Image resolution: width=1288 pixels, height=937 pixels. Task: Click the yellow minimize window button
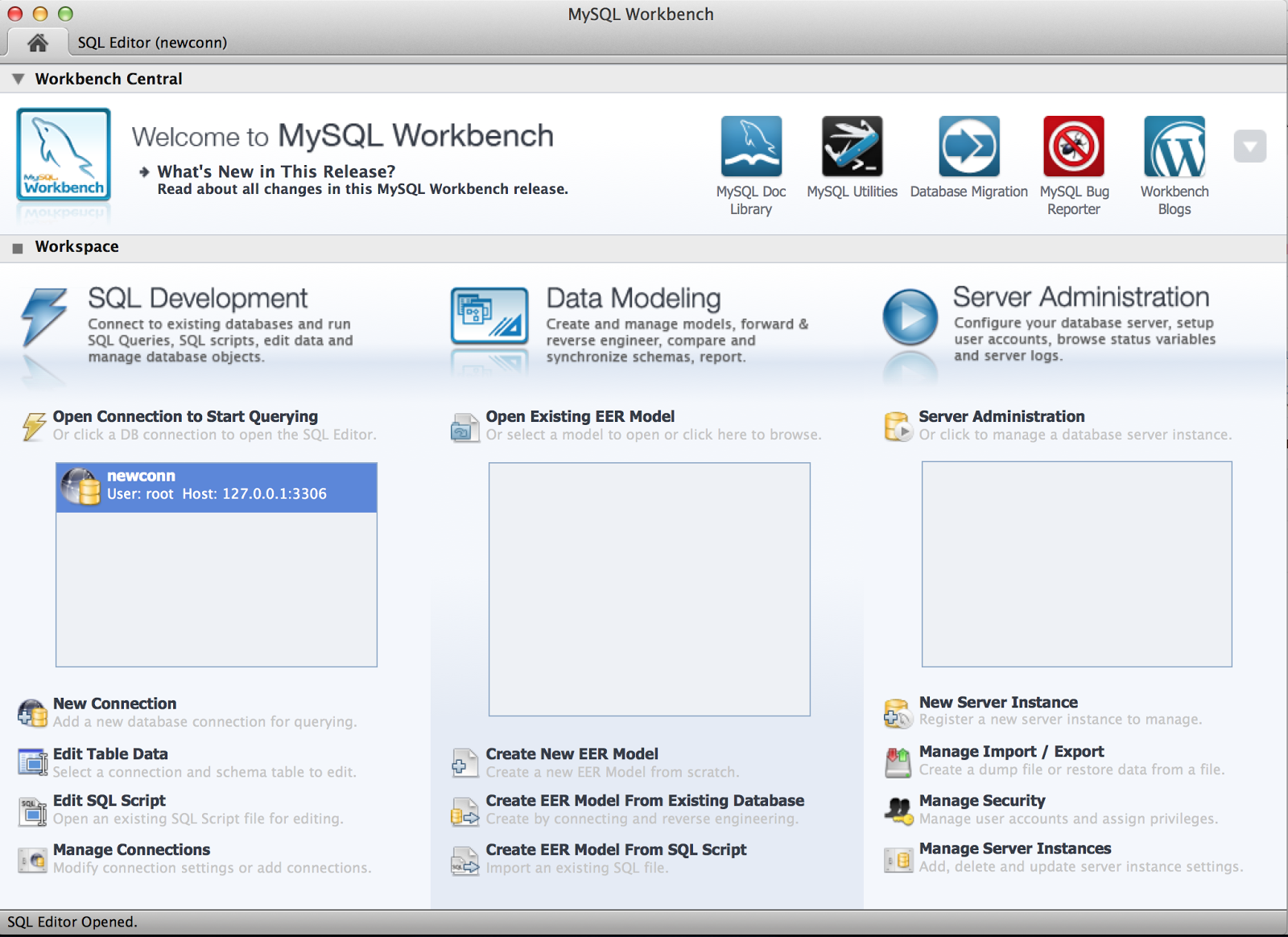coord(40,14)
